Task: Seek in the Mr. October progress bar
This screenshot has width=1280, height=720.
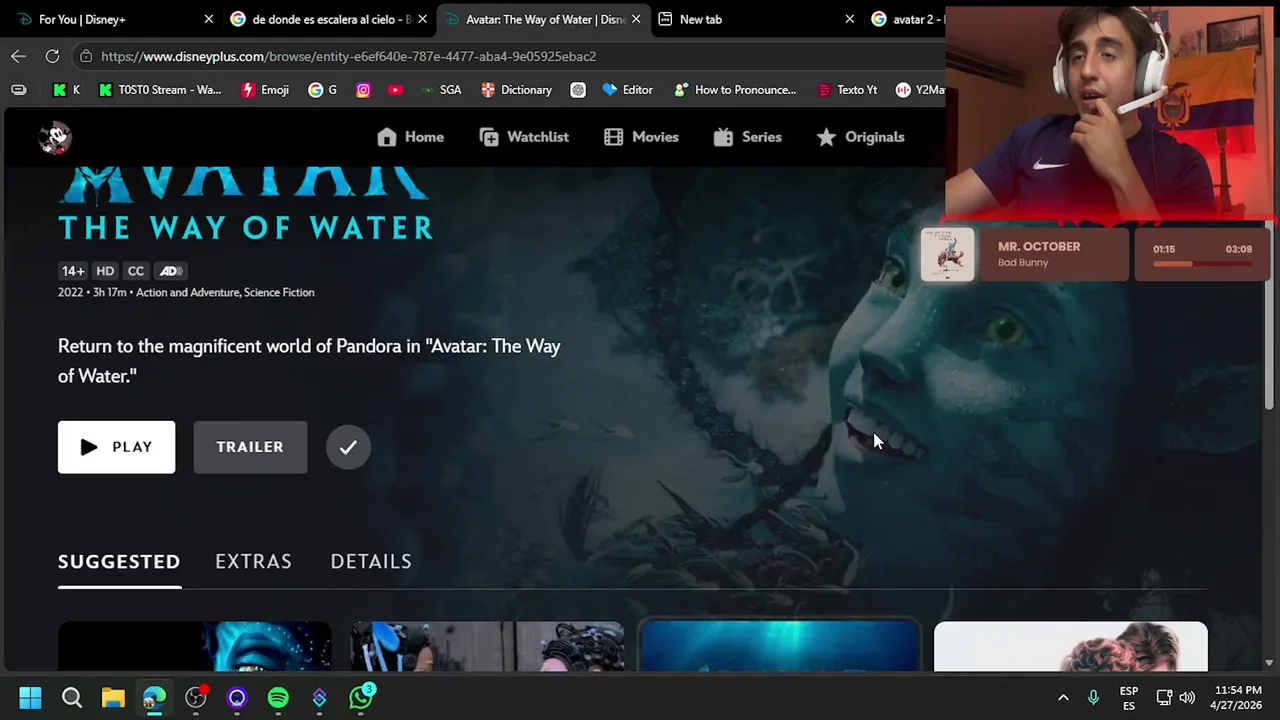Action: click(1202, 264)
